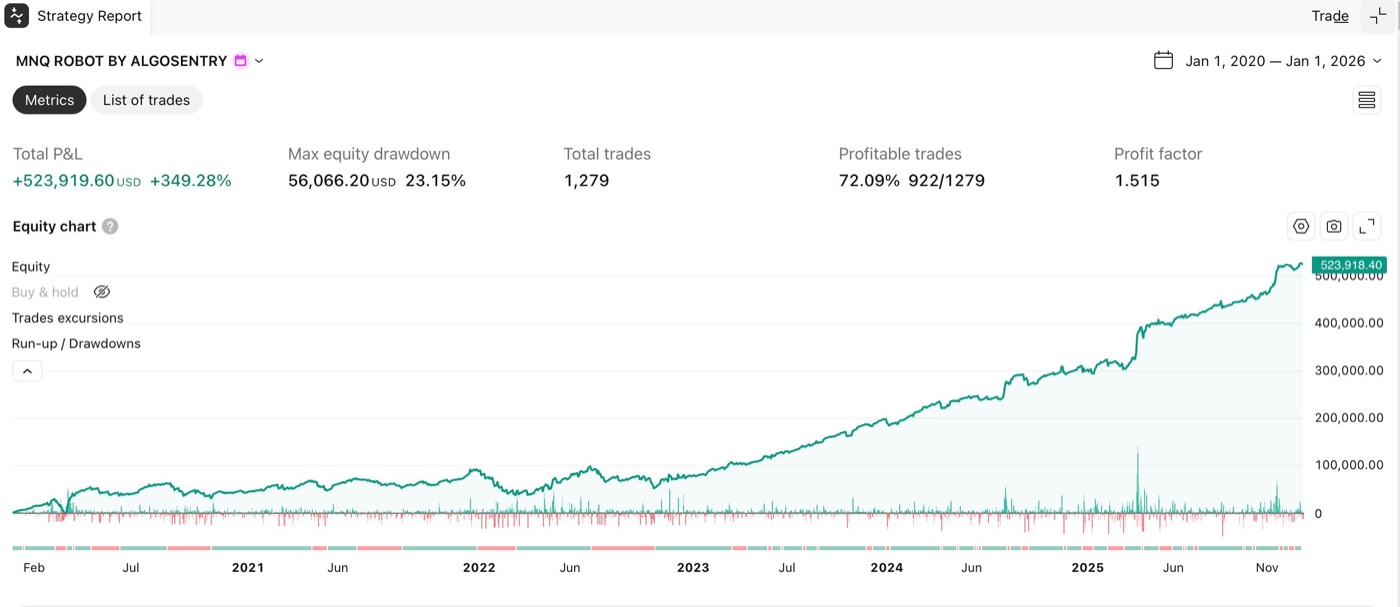The image size is (1400, 607).
Task: Click the 2022 label on time axis
Action: click(x=479, y=568)
